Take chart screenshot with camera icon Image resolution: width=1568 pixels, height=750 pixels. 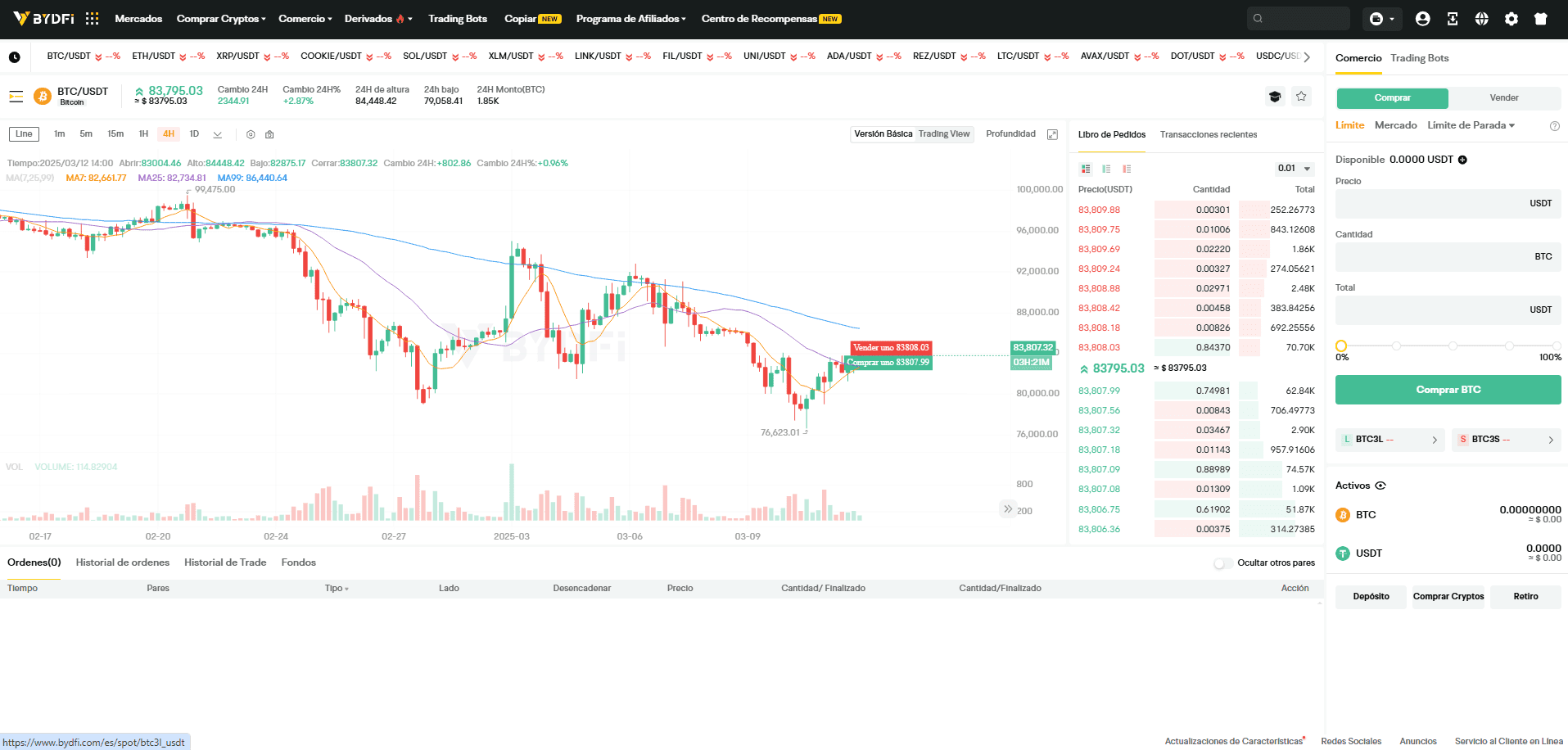(269, 134)
